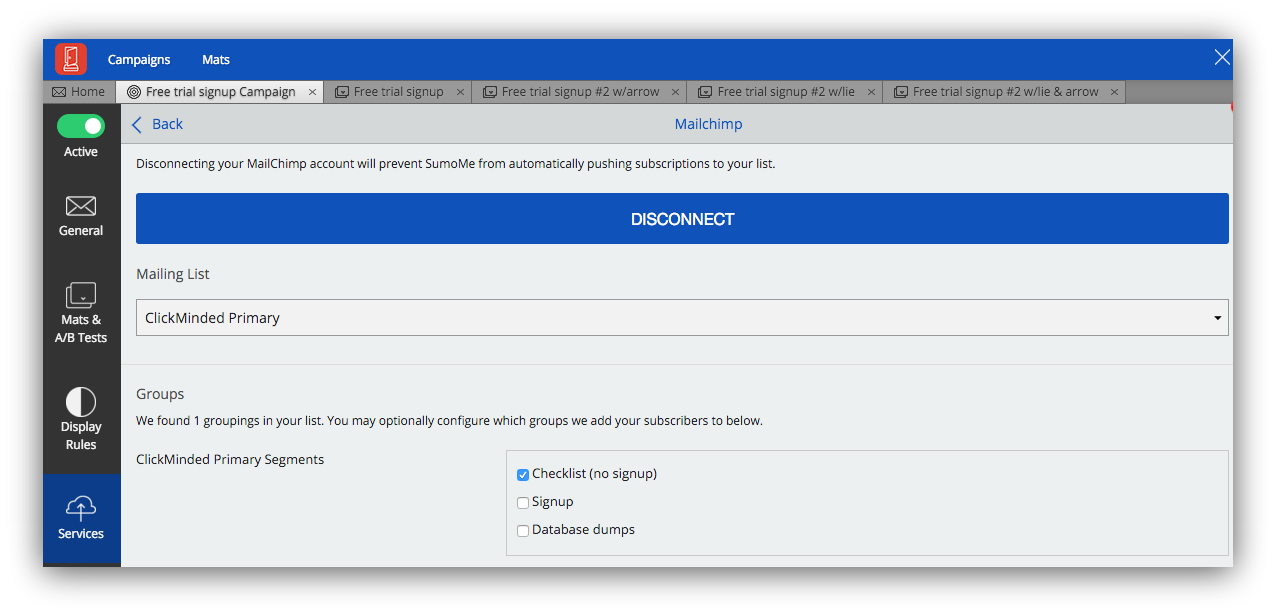Click the red SumoMe logo icon
1276x614 pixels.
coord(71,59)
